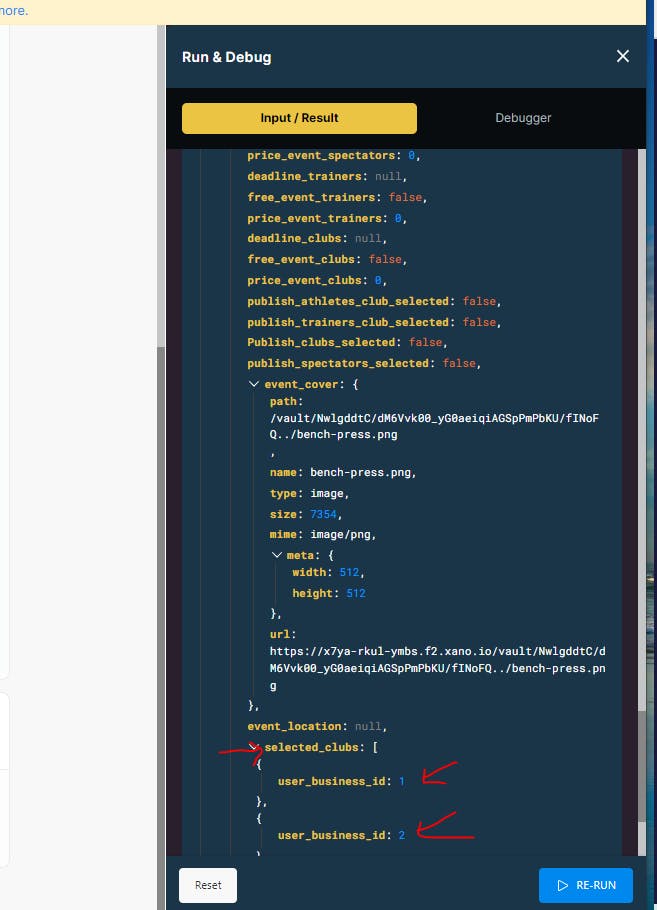Click the RE-RUN button

coord(586,885)
